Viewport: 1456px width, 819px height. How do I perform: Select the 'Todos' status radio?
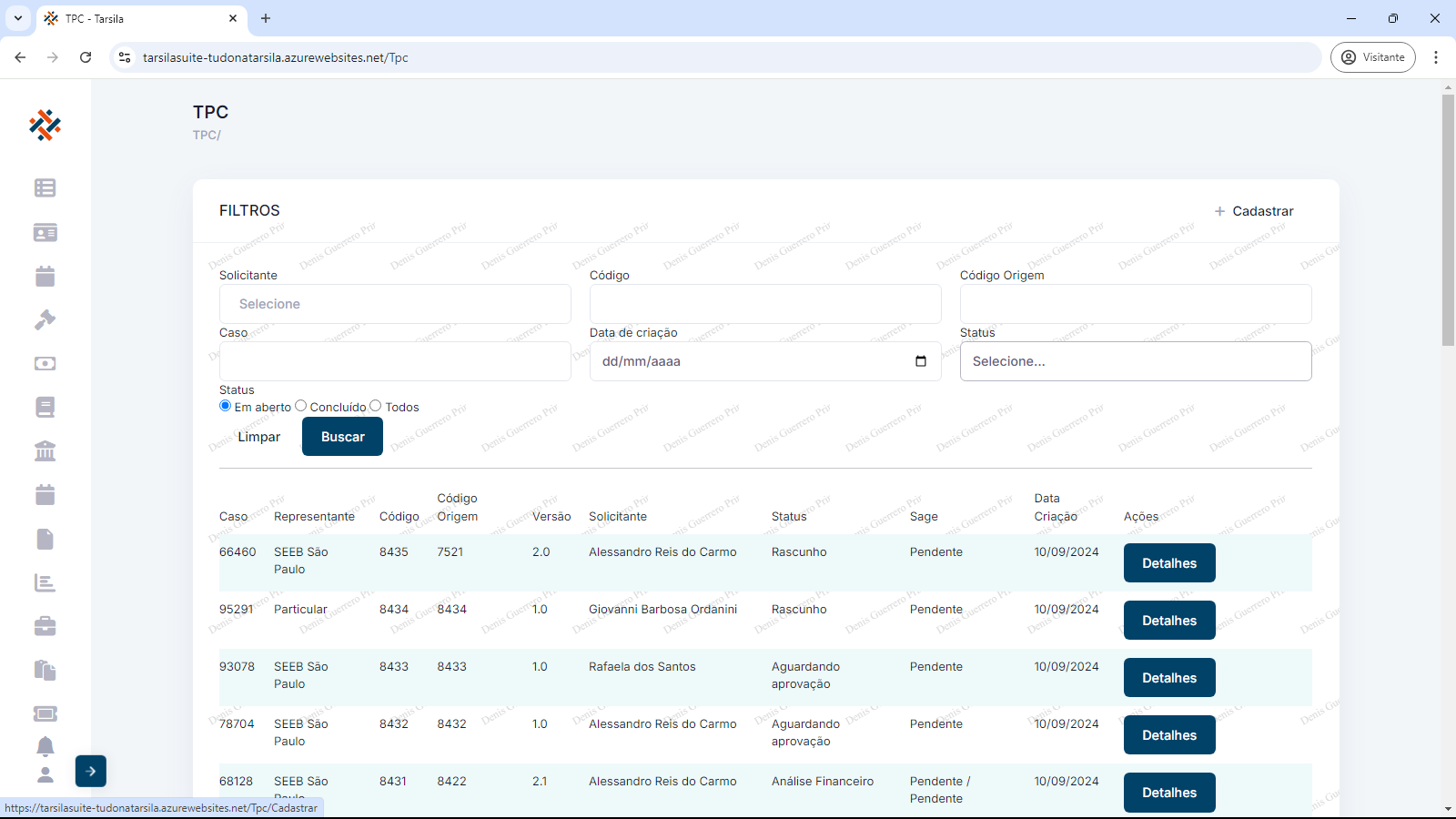376,406
